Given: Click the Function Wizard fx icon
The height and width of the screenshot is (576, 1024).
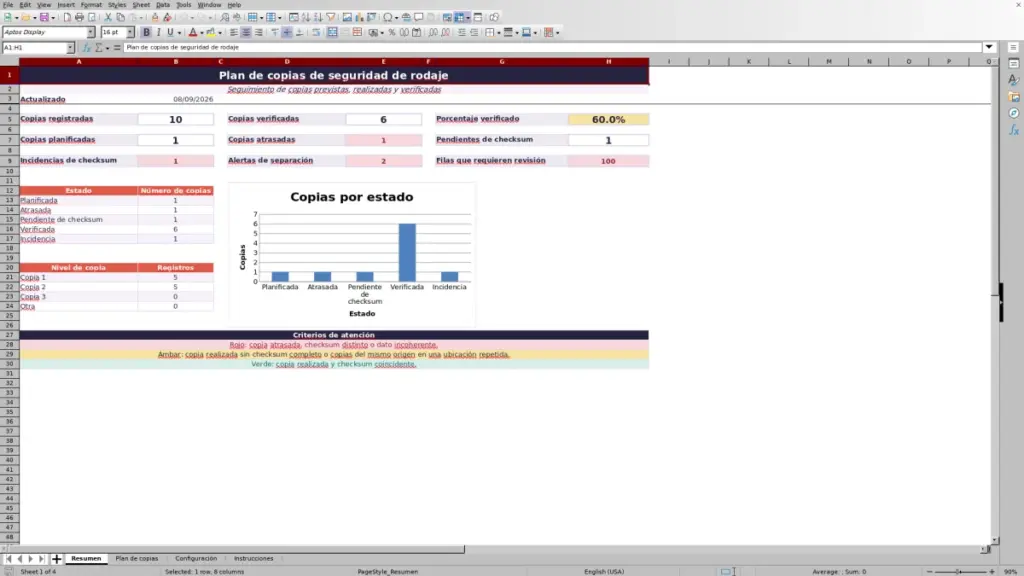Looking at the screenshot, I should point(86,48).
